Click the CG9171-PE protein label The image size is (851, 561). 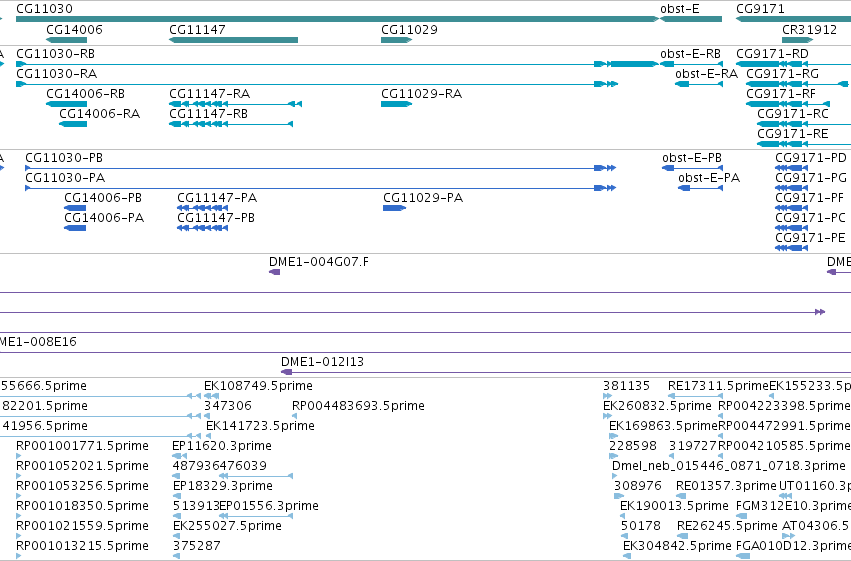click(x=810, y=238)
